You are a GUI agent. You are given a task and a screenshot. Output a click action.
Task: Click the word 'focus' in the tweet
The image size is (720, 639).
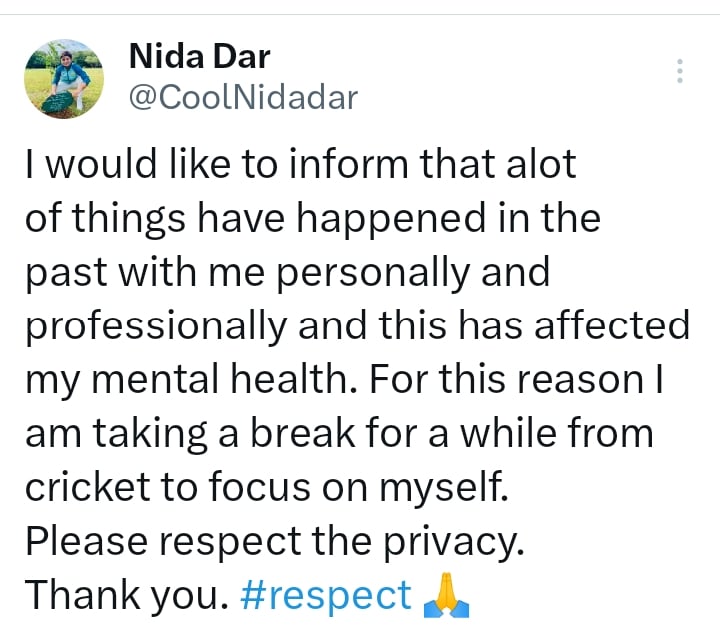click(259, 487)
